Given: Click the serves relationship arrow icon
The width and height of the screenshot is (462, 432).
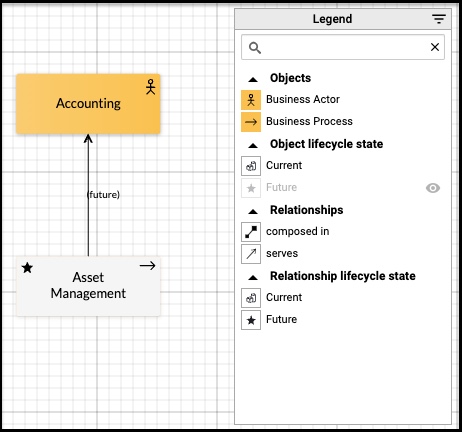Looking at the screenshot, I should (251, 254).
